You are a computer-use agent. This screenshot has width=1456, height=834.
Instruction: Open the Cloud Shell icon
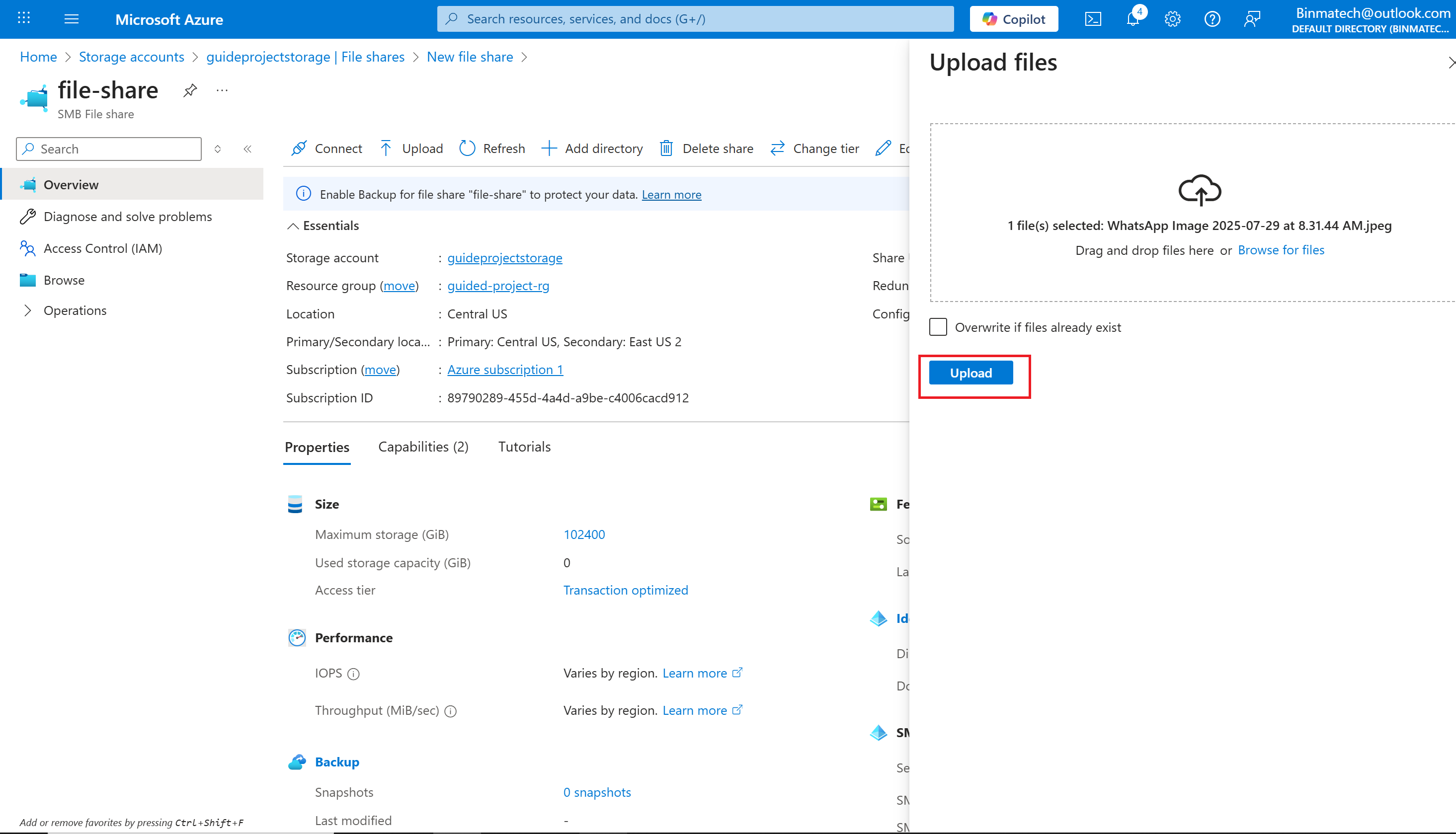coord(1093,19)
